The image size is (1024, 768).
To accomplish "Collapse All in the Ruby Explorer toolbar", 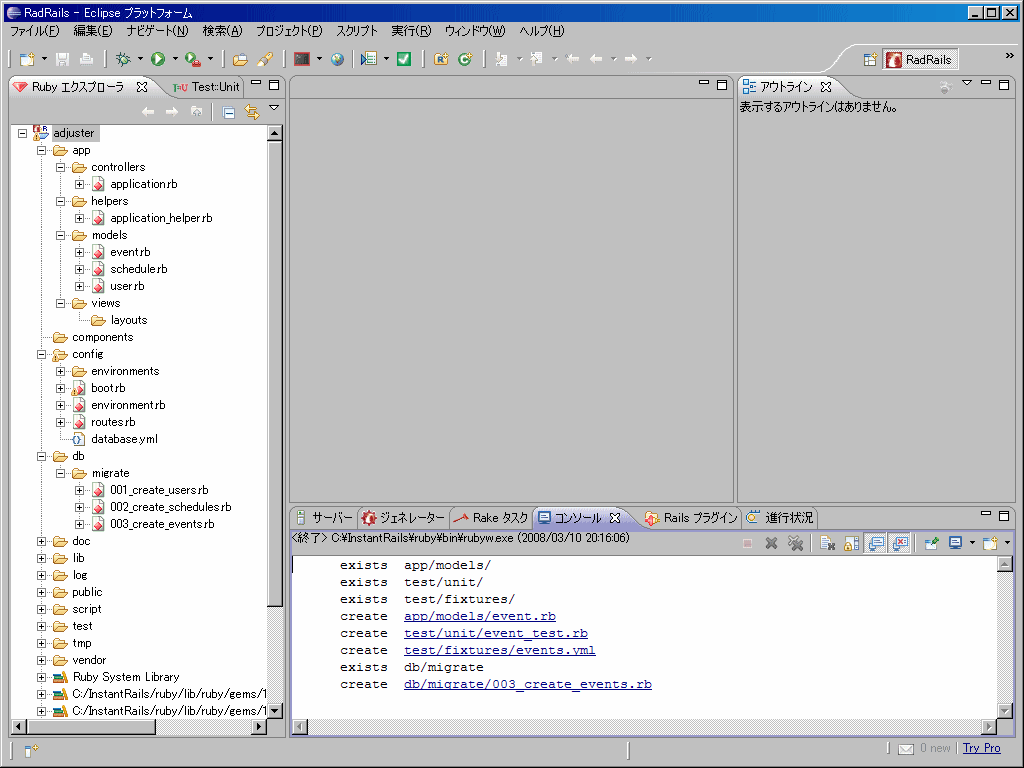I will coord(227,112).
